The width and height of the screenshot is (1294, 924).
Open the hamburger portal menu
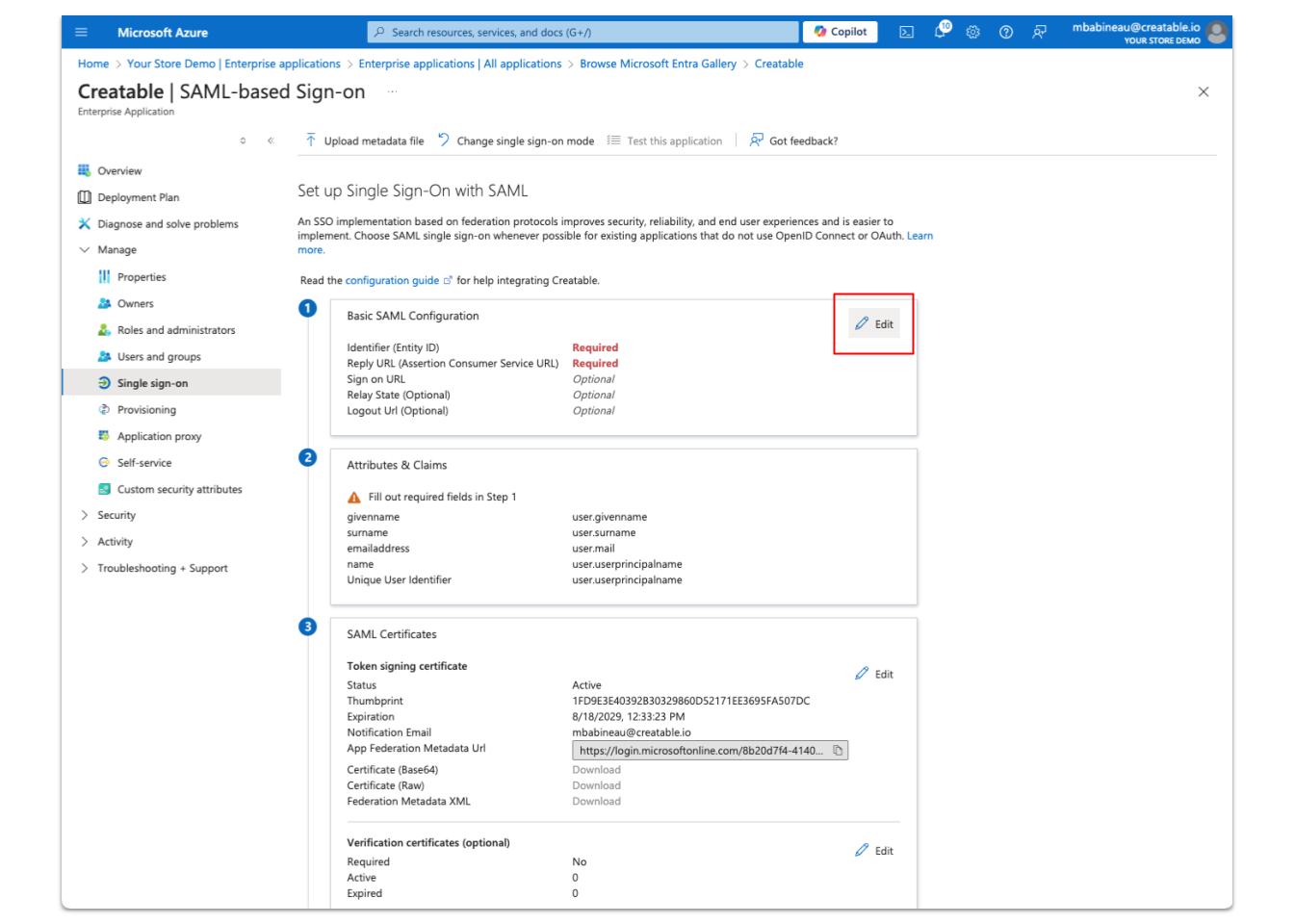tap(81, 32)
